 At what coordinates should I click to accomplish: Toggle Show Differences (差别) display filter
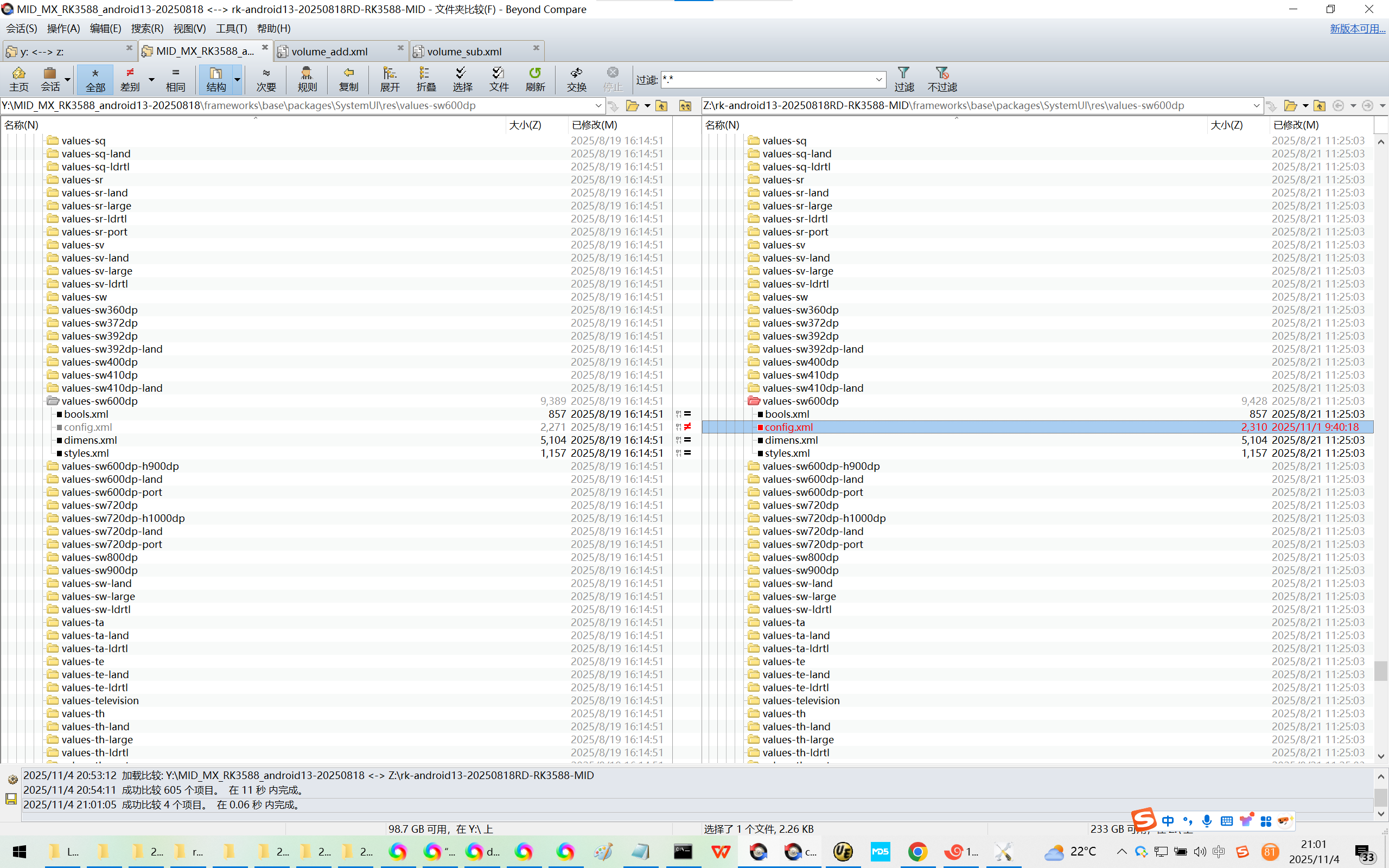point(130,79)
